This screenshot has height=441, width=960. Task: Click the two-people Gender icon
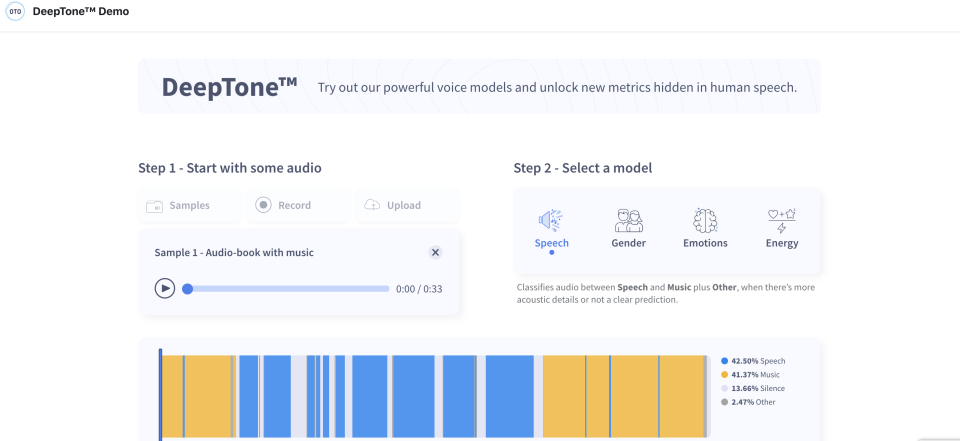tap(629, 220)
